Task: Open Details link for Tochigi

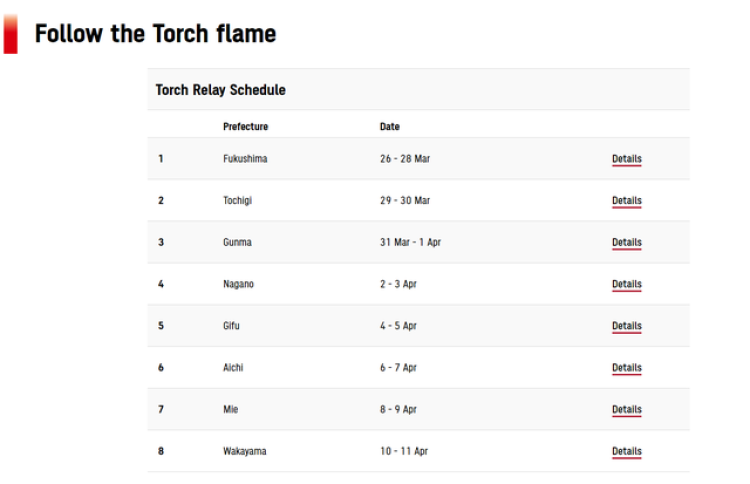Action: (626, 200)
